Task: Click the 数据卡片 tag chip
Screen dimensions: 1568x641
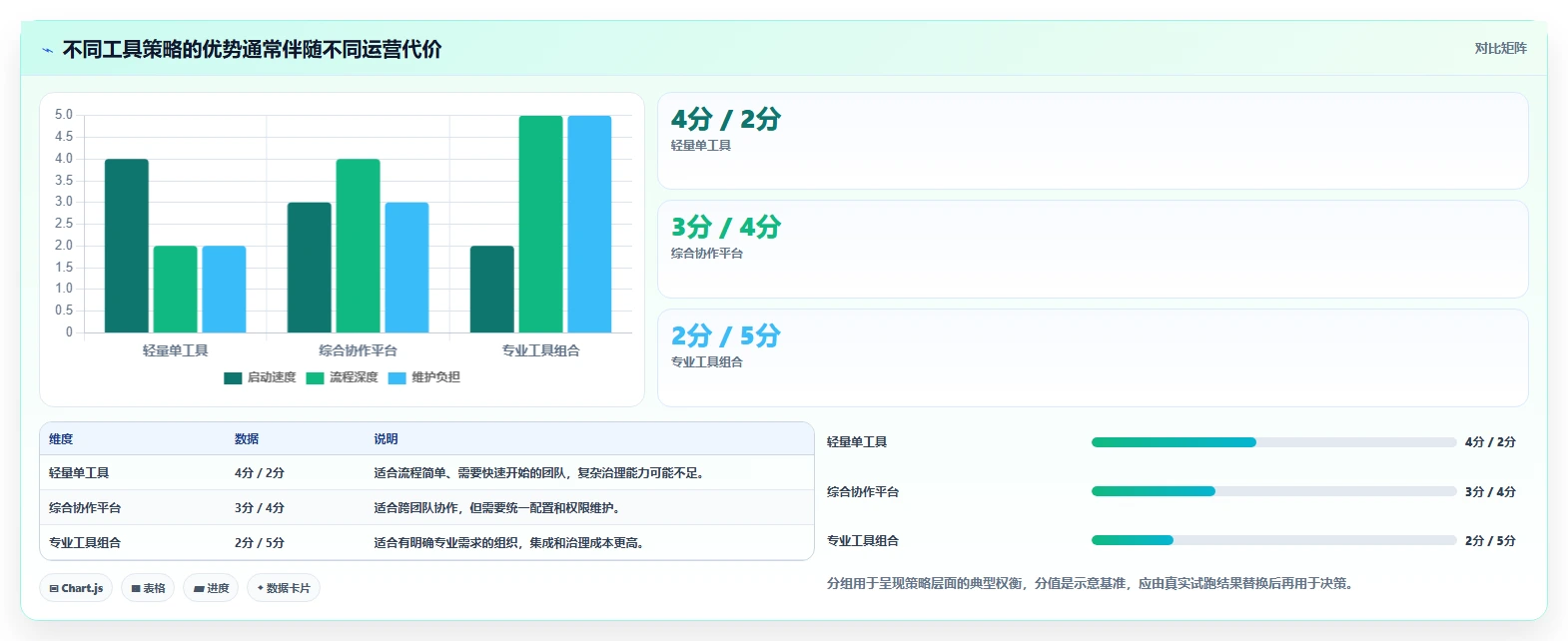Action: coord(284,588)
